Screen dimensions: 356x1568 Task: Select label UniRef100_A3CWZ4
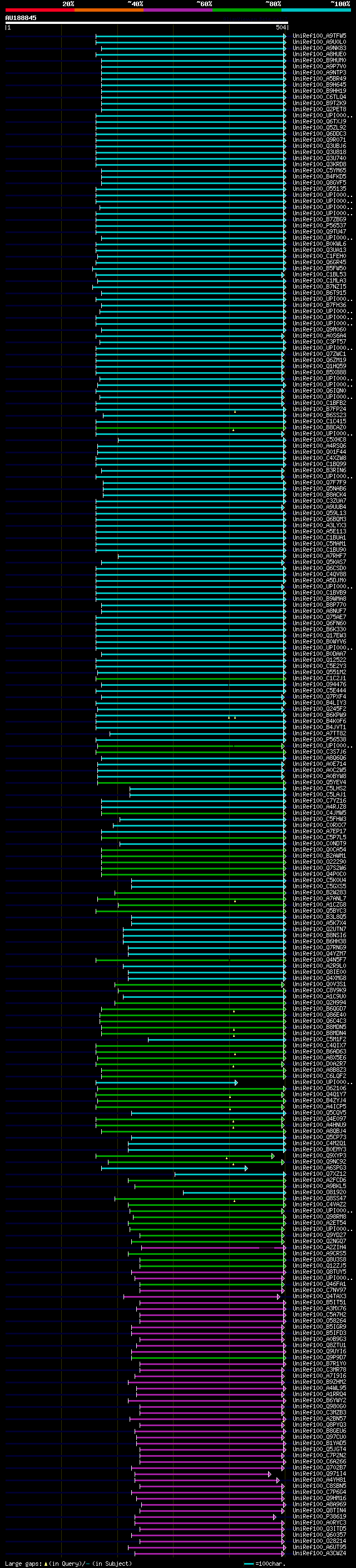[319, 1553]
